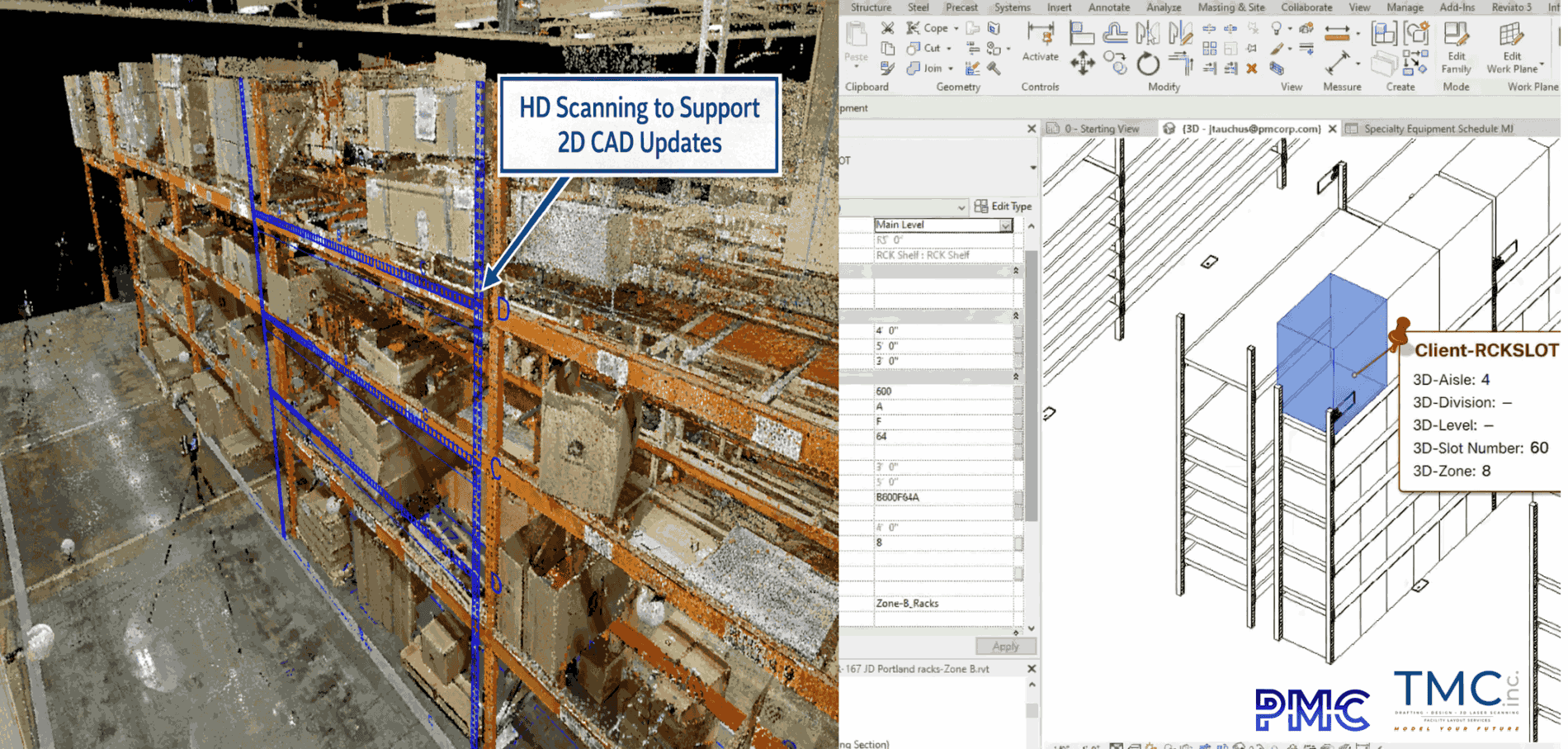The image size is (1568, 749).
Task: Click the Apply button in Properties
Action: (1005, 647)
